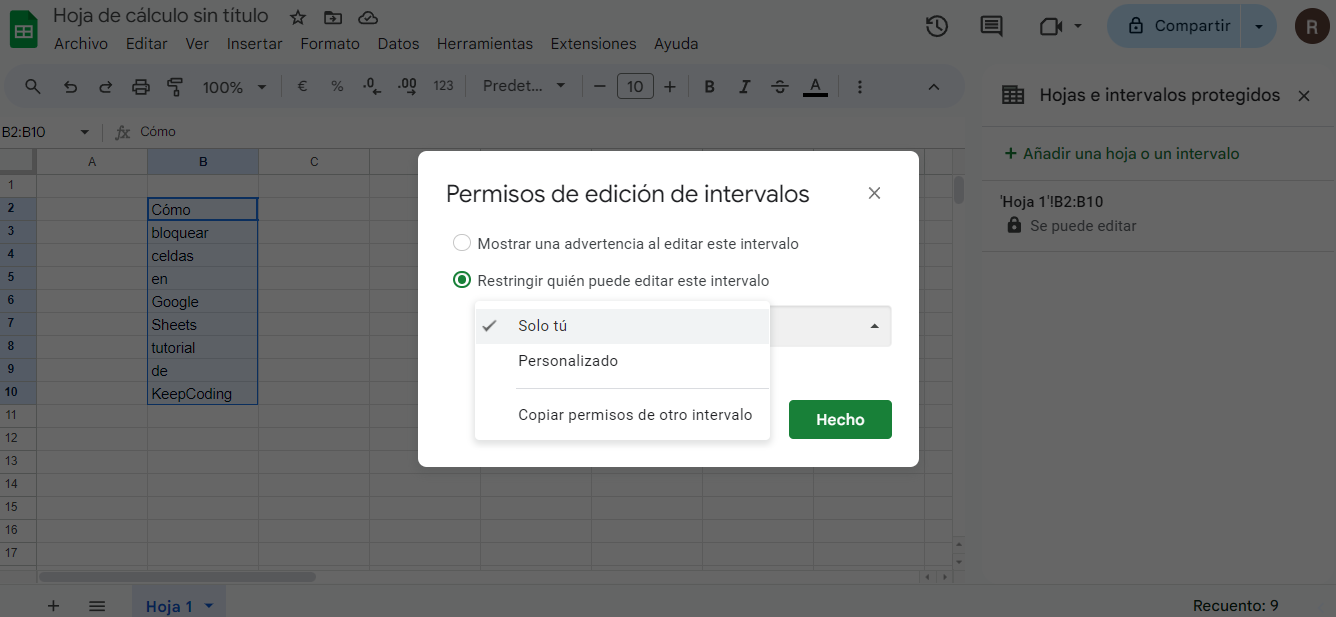The image size is (1336, 617).
Task: Click the search magnifier in the toolbar
Action: pos(33,87)
